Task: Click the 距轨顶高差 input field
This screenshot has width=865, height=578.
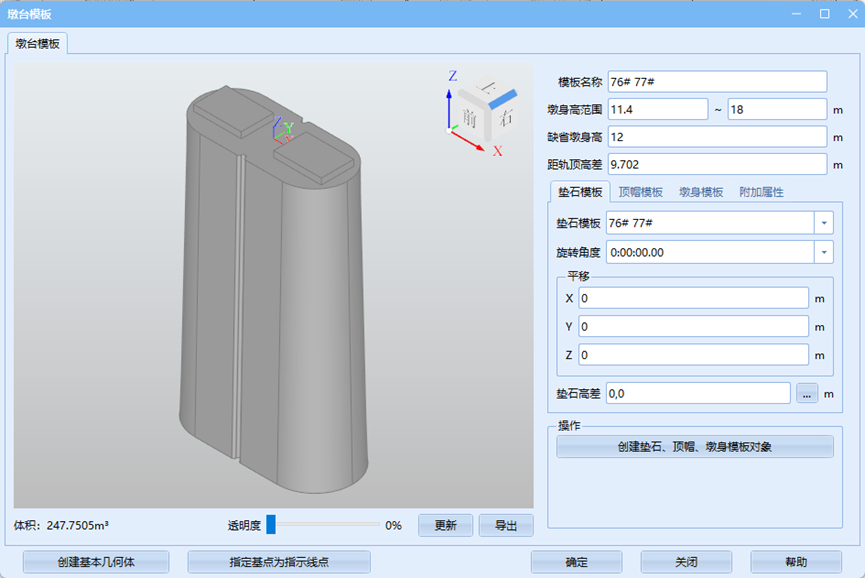Action: point(716,164)
